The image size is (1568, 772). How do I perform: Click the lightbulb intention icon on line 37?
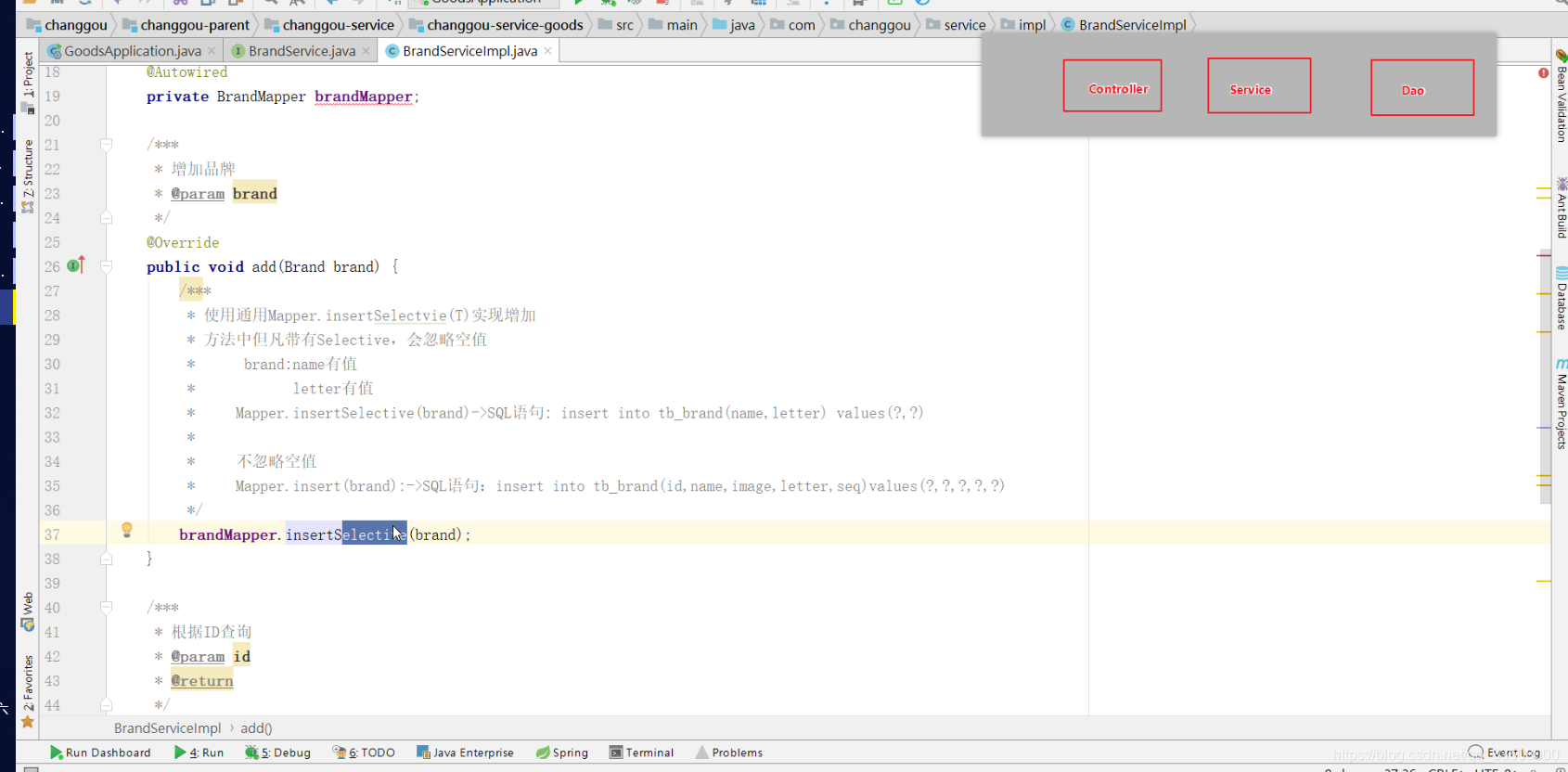(x=127, y=530)
